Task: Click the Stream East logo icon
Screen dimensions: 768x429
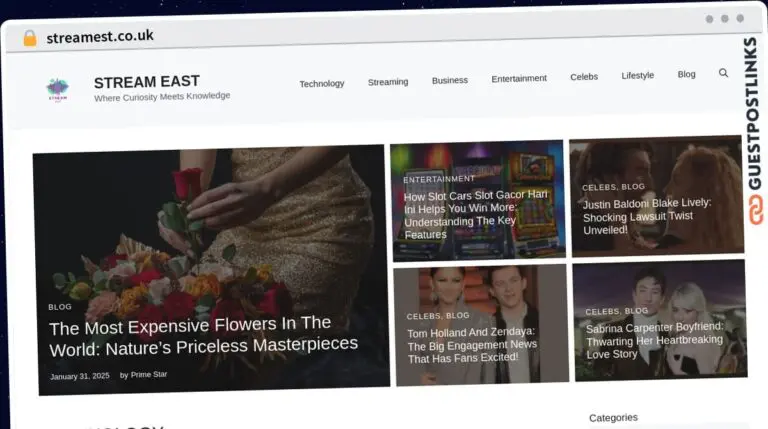Action: 58,90
